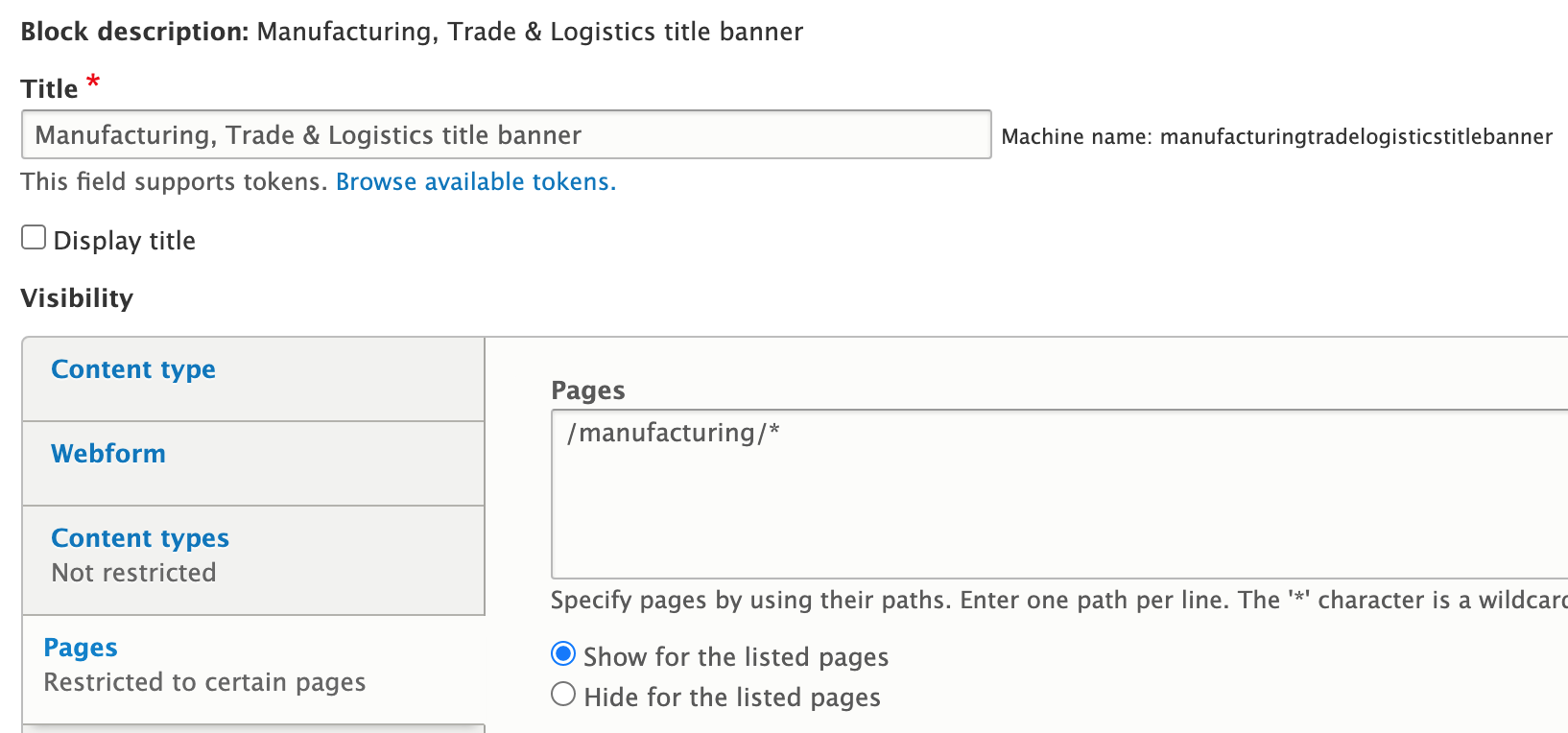Click the Block description text line
Image resolution: width=1568 pixels, height=733 pixels.
click(x=412, y=32)
